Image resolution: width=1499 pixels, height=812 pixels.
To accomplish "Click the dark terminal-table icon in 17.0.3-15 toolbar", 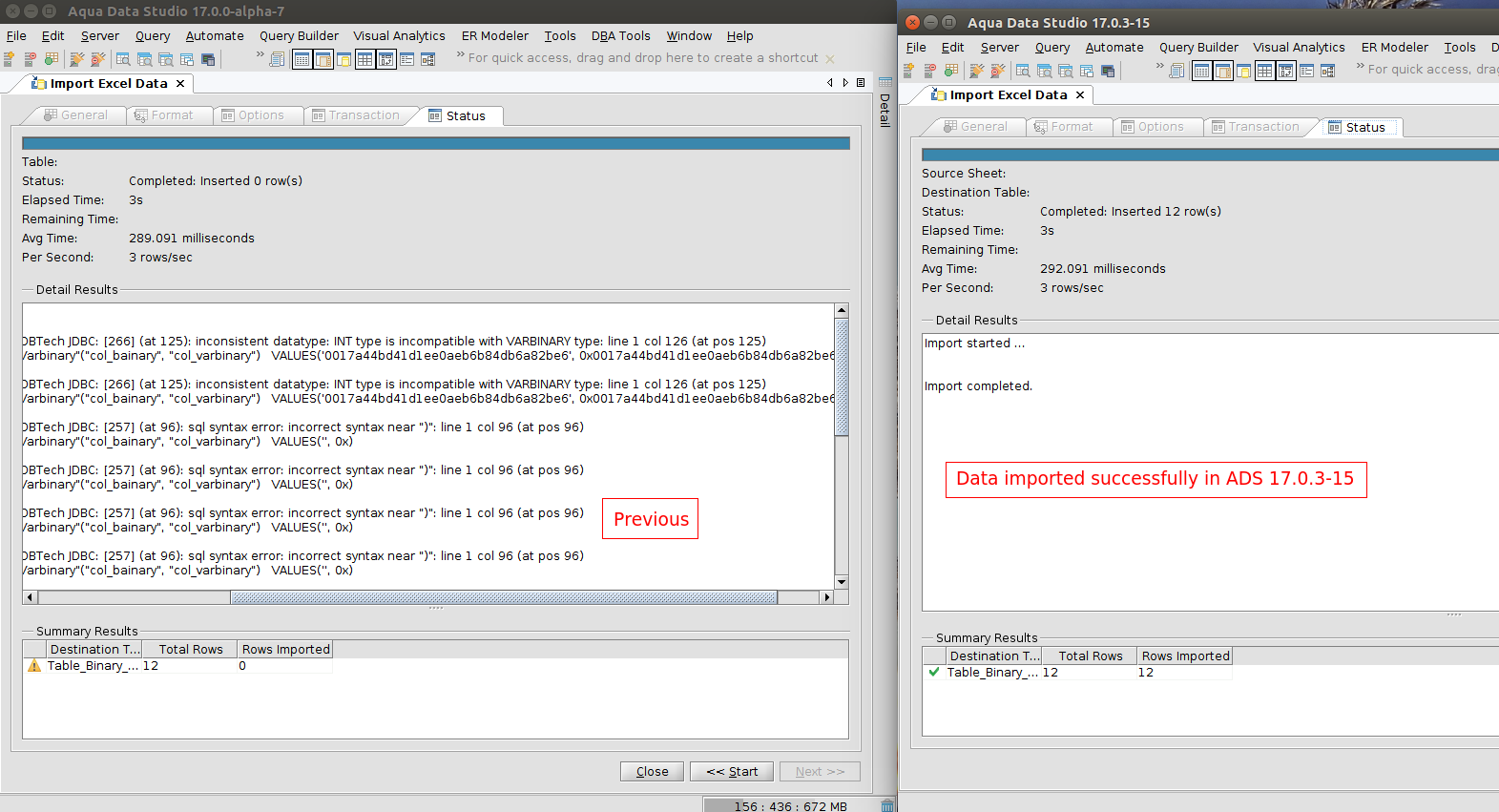I will coord(1108,71).
